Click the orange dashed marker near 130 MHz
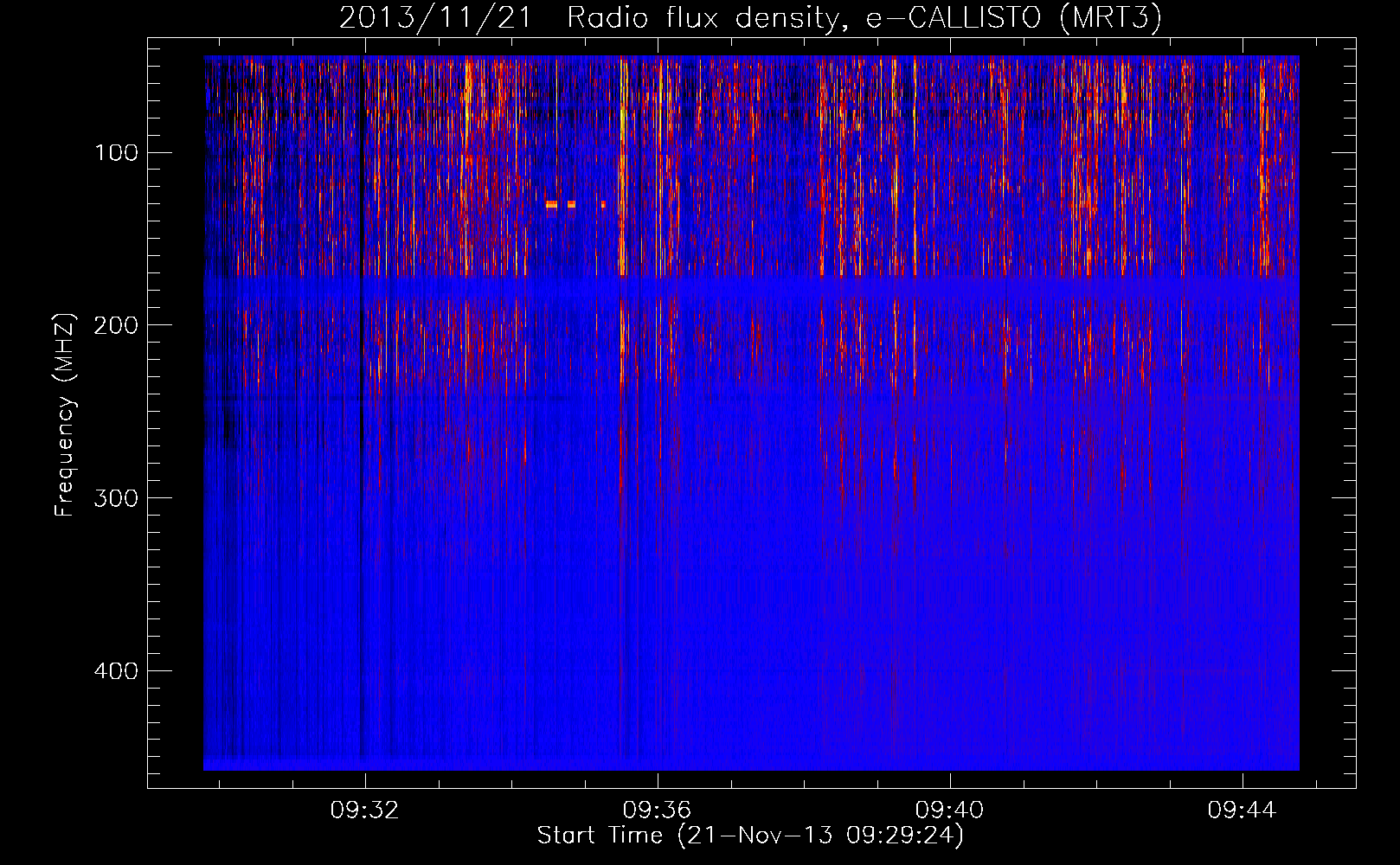Screen dimensions: 1400x865 coord(575,204)
